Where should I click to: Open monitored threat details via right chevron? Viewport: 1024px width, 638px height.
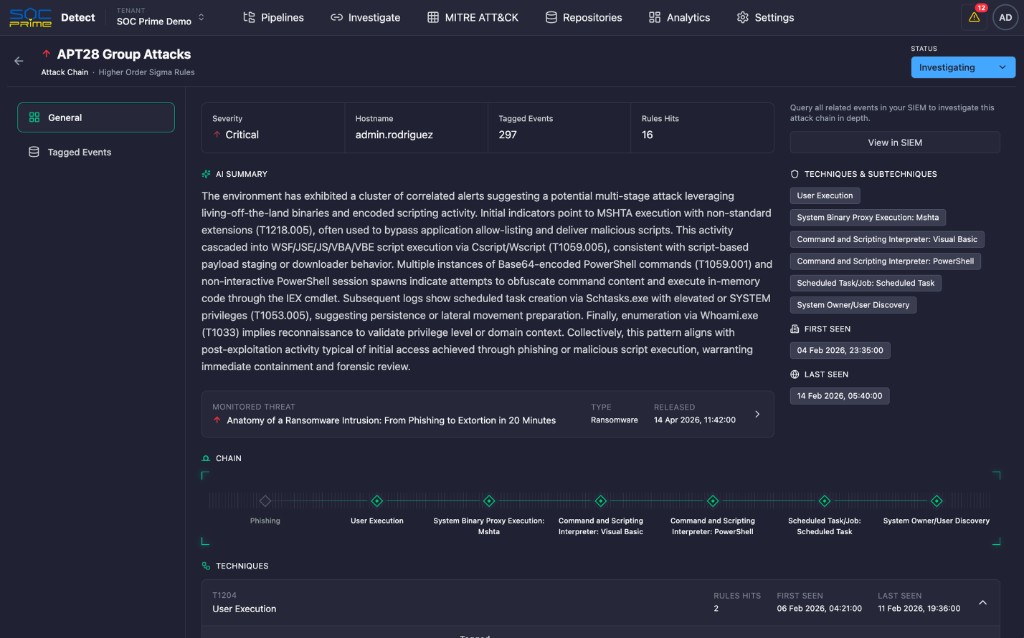758,414
